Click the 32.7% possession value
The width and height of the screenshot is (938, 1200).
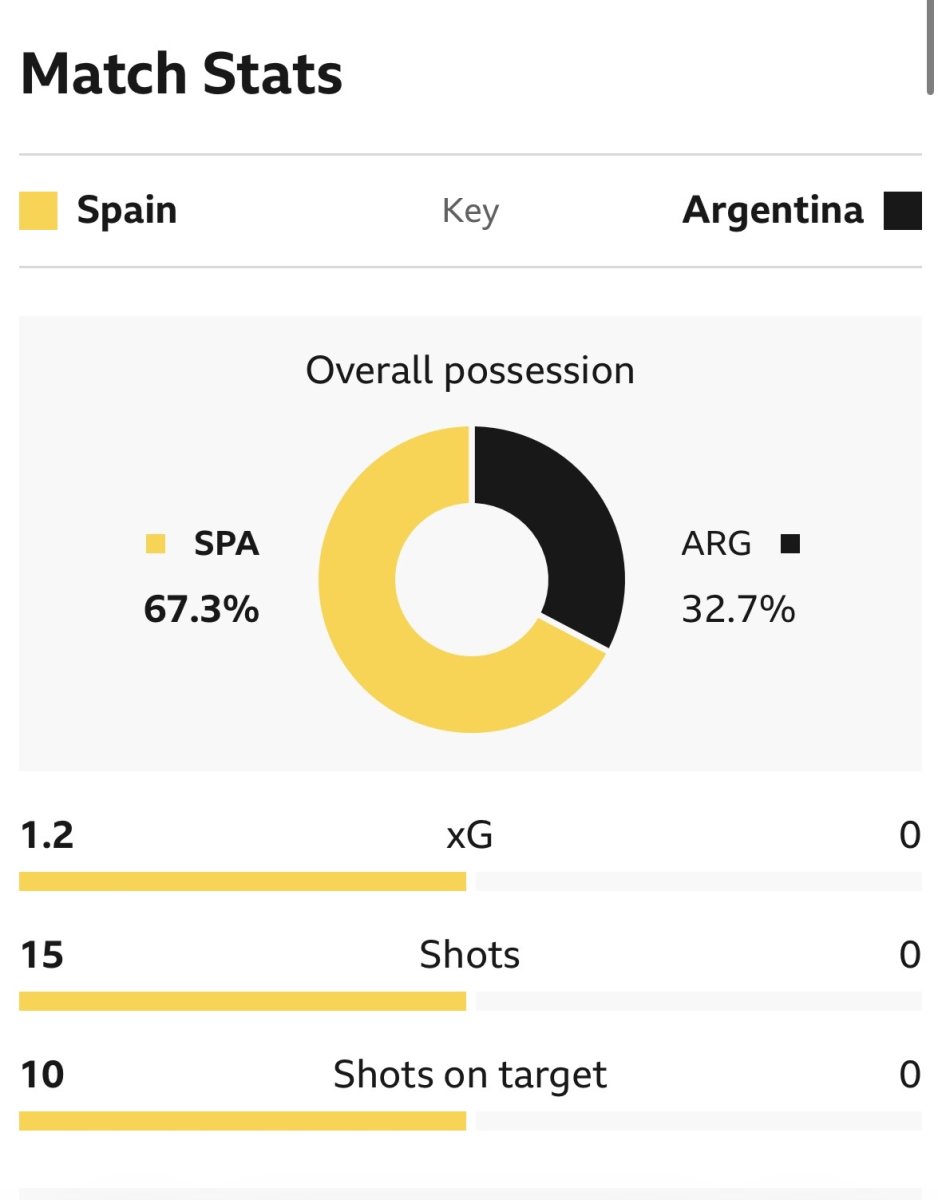pyautogui.click(x=739, y=609)
